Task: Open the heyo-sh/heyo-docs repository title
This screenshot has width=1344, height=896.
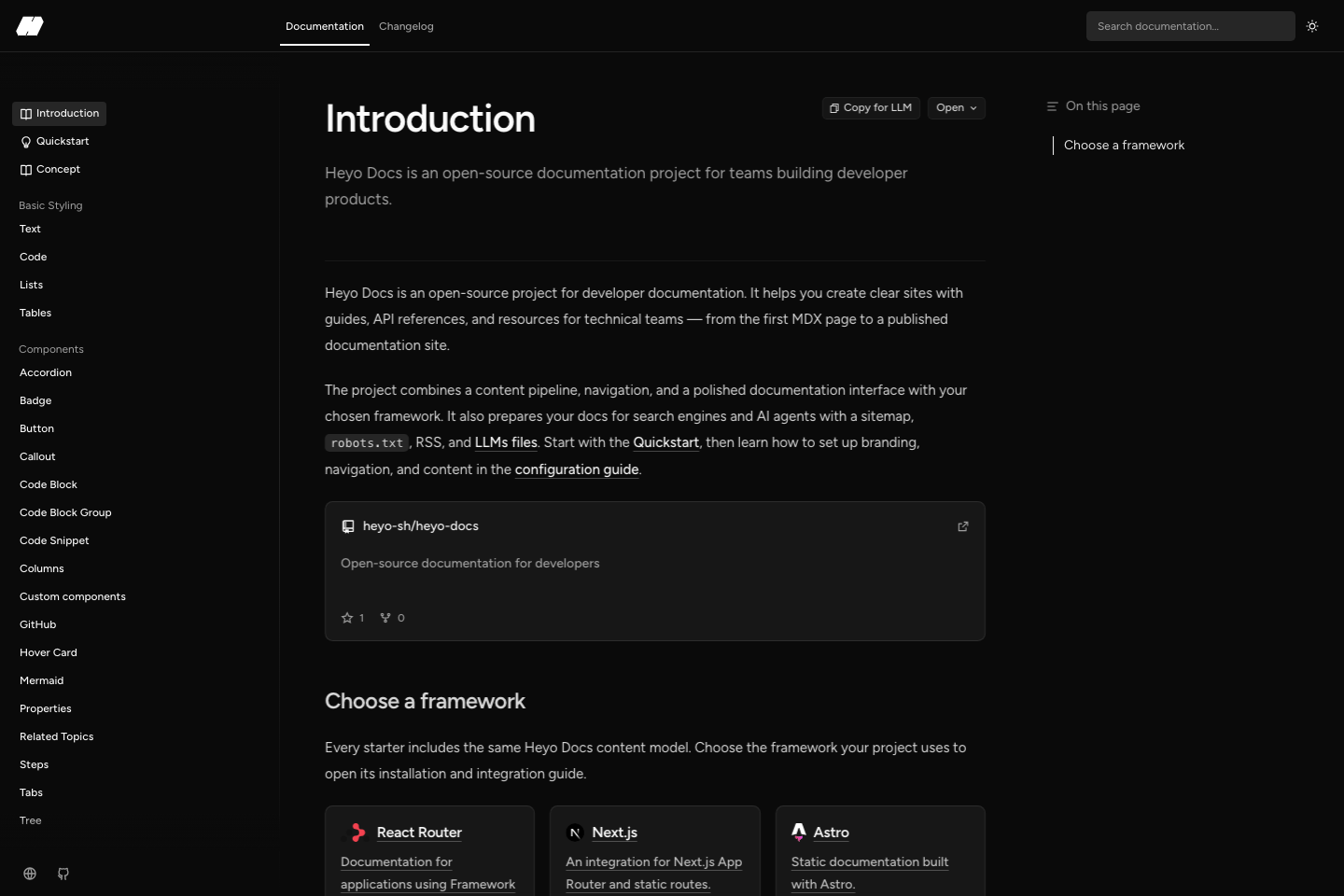Action: pyautogui.click(x=421, y=526)
